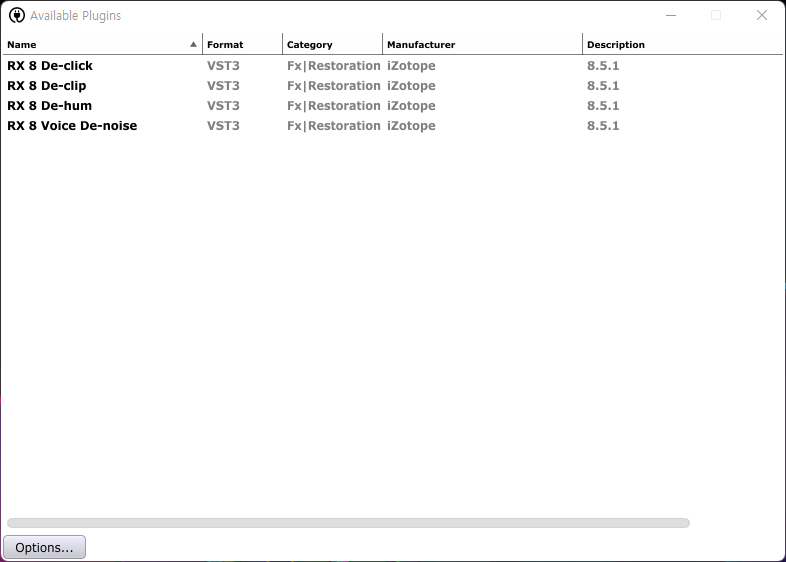Select the RX 8 De-click plugin

(x=50, y=66)
